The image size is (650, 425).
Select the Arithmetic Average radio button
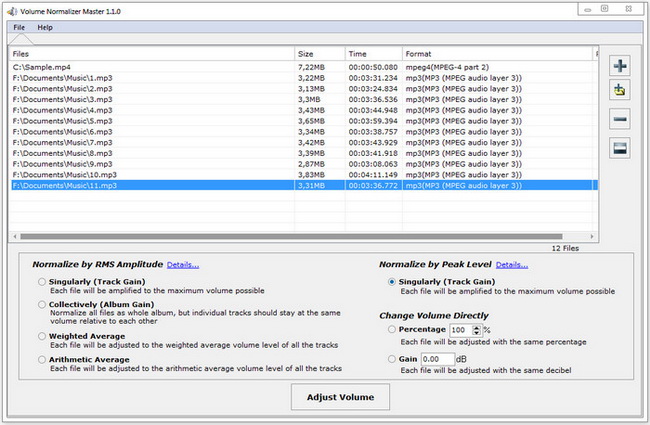(41, 359)
